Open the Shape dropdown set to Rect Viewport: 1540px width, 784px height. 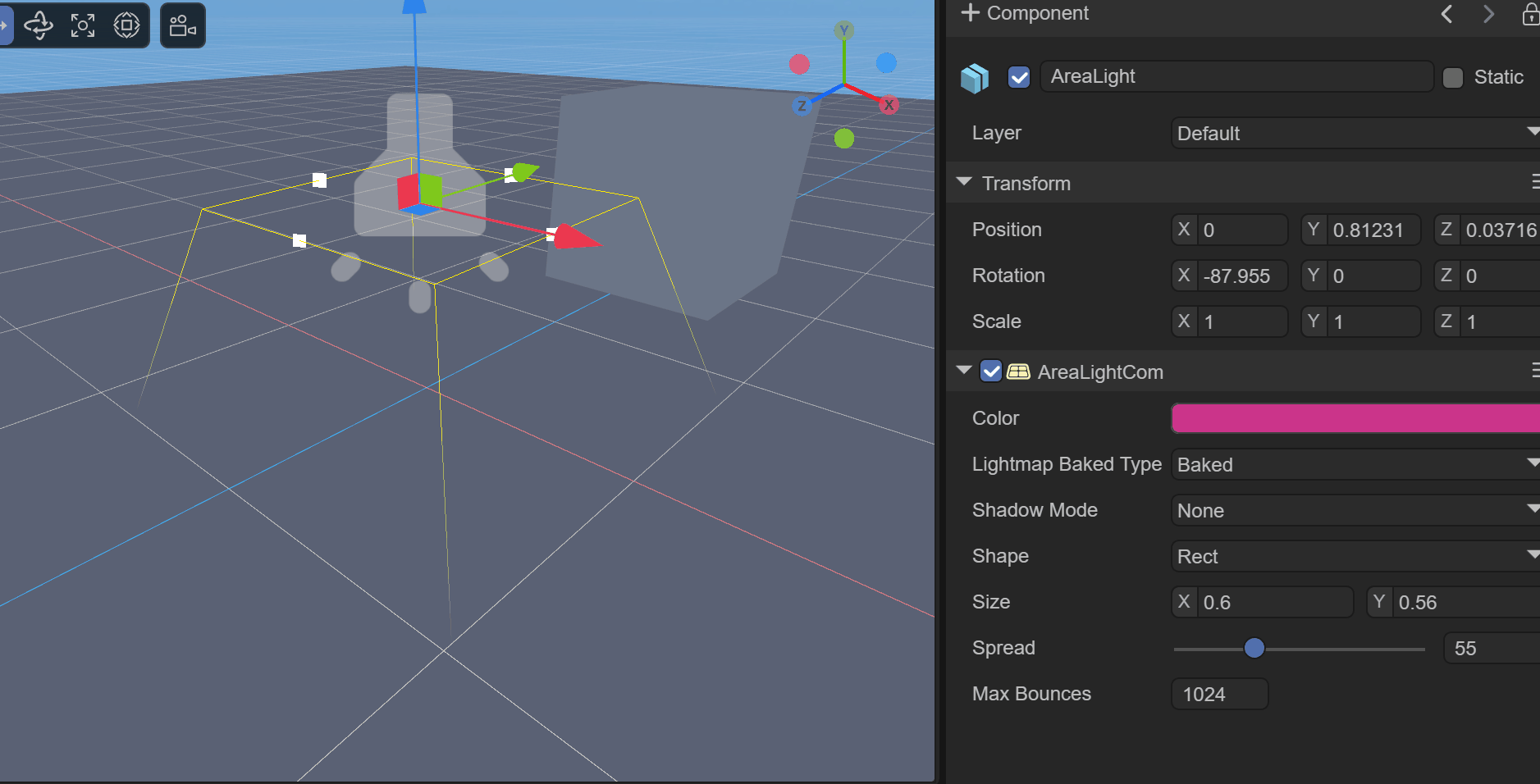(1354, 556)
